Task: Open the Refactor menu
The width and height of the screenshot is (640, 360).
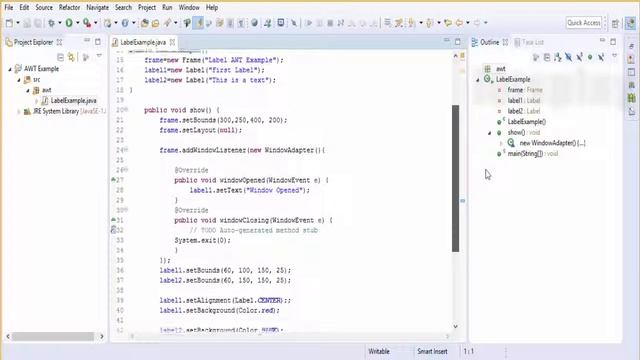Action: tap(69, 7)
